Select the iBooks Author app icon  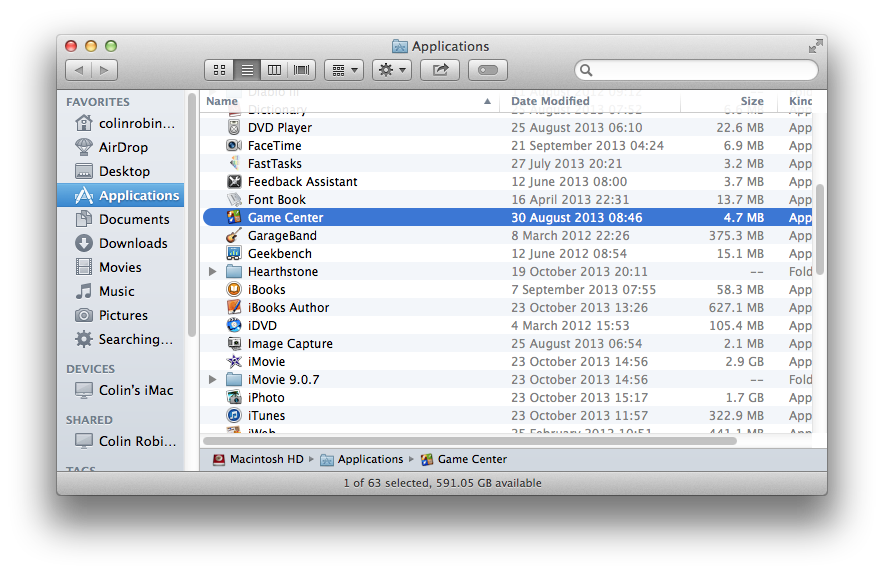tap(234, 307)
